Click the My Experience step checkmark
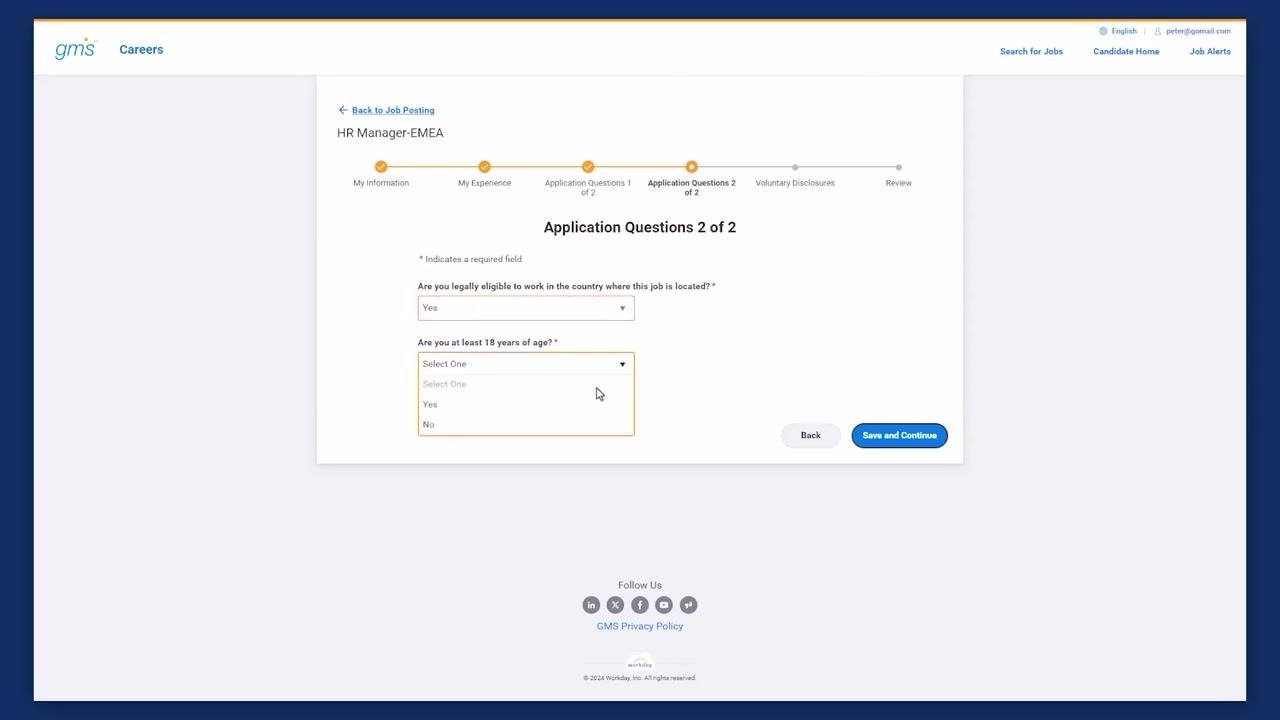The image size is (1280, 720). (x=484, y=167)
